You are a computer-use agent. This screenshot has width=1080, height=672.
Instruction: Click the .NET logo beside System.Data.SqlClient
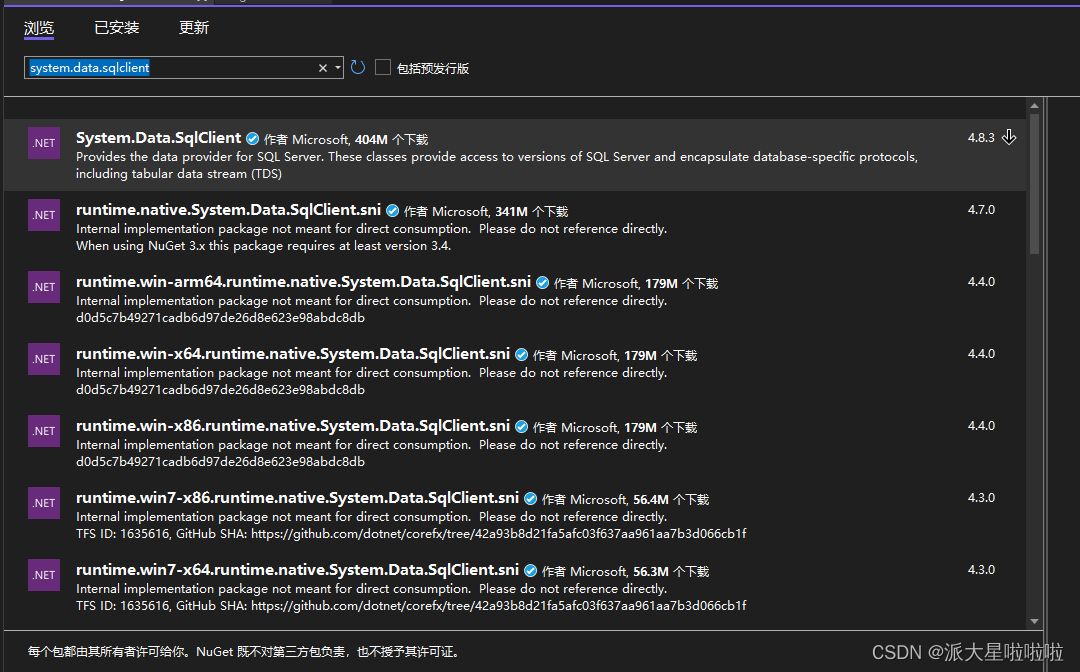click(x=43, y=142)
